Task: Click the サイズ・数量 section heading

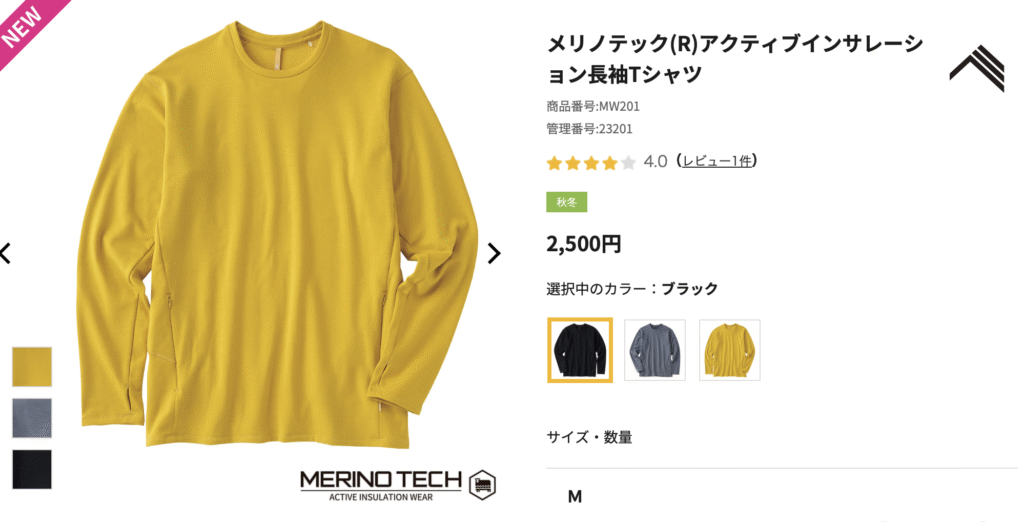Action: 589,437
